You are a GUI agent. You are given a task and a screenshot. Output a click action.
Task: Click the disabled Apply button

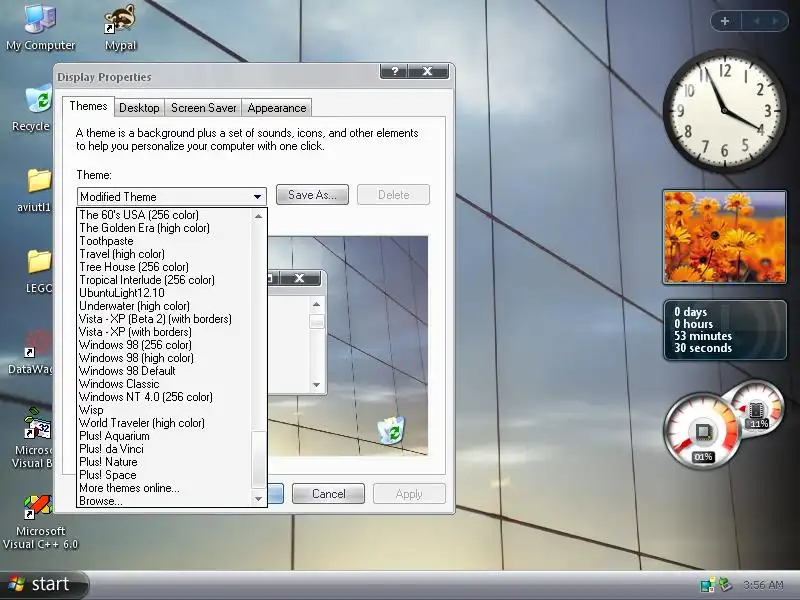[x=409, y=494]
